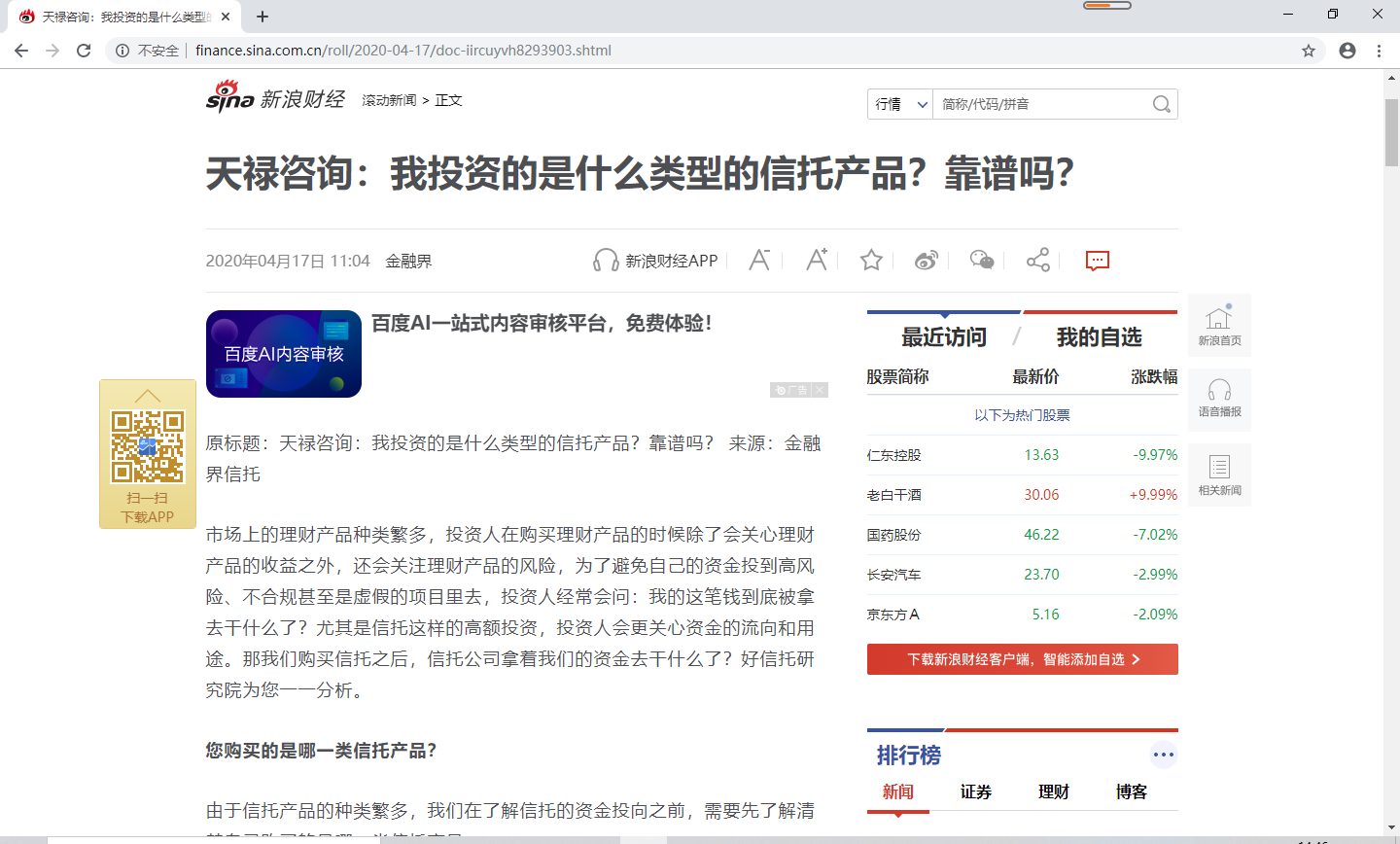
Task: Click the 排行榜 section heading
Action: point(909,756)
